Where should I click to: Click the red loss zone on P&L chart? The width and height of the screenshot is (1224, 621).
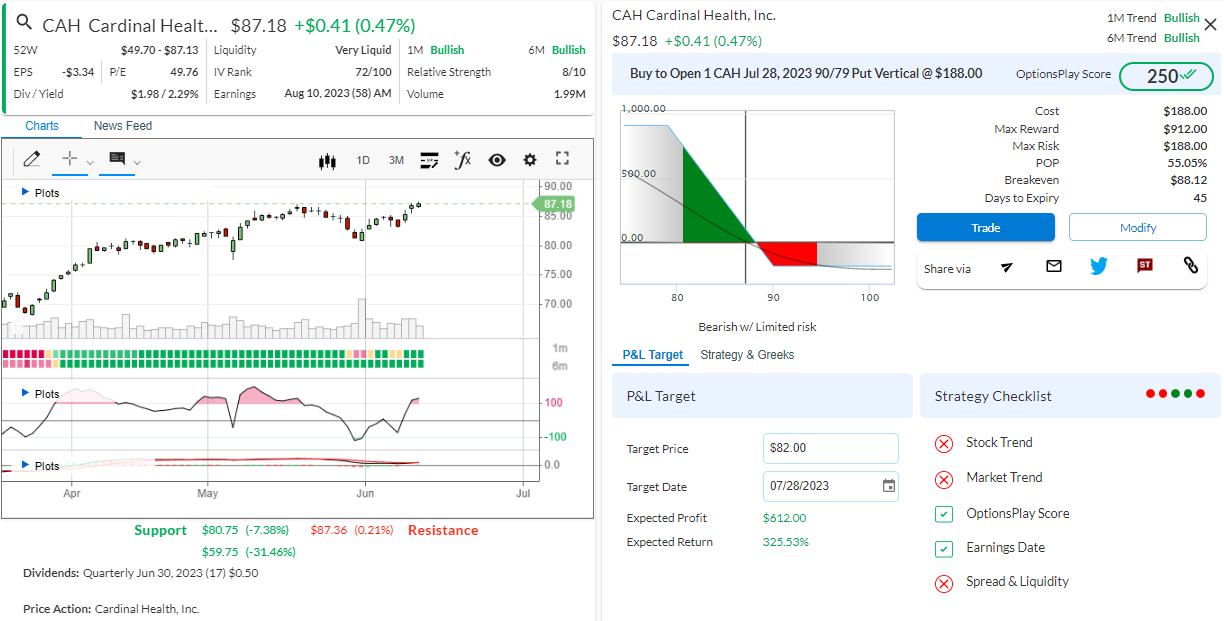point(792,252)
